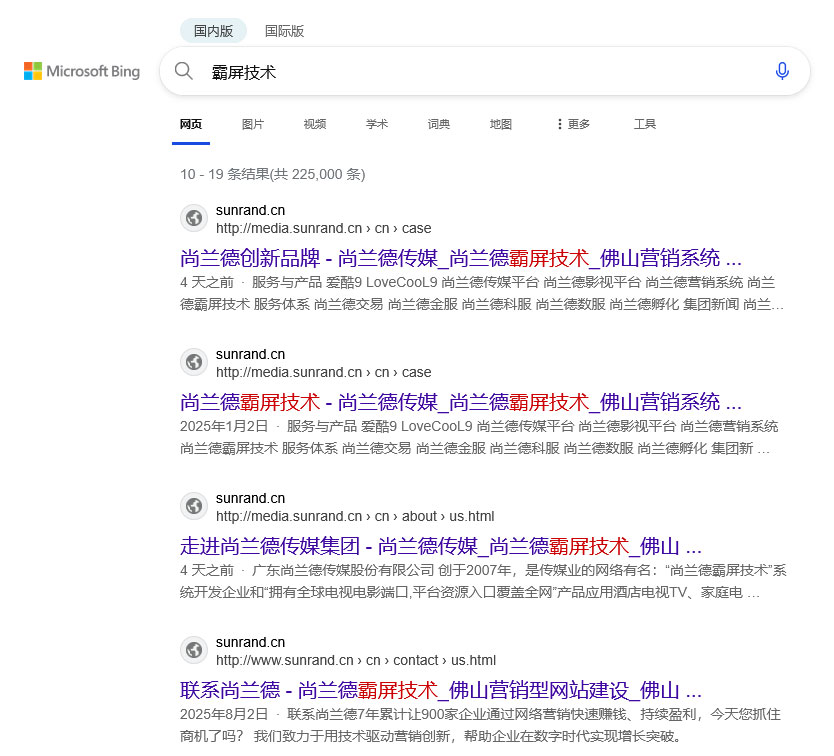
Task: Open the 地图 results tab
Action: pyautogui.click(x=501, y=124)
